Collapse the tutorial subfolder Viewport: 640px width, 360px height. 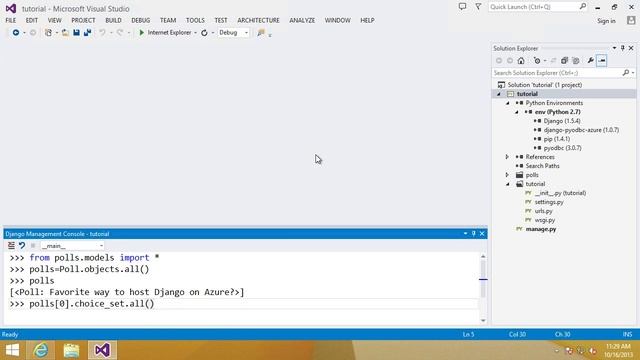[508, 184]
